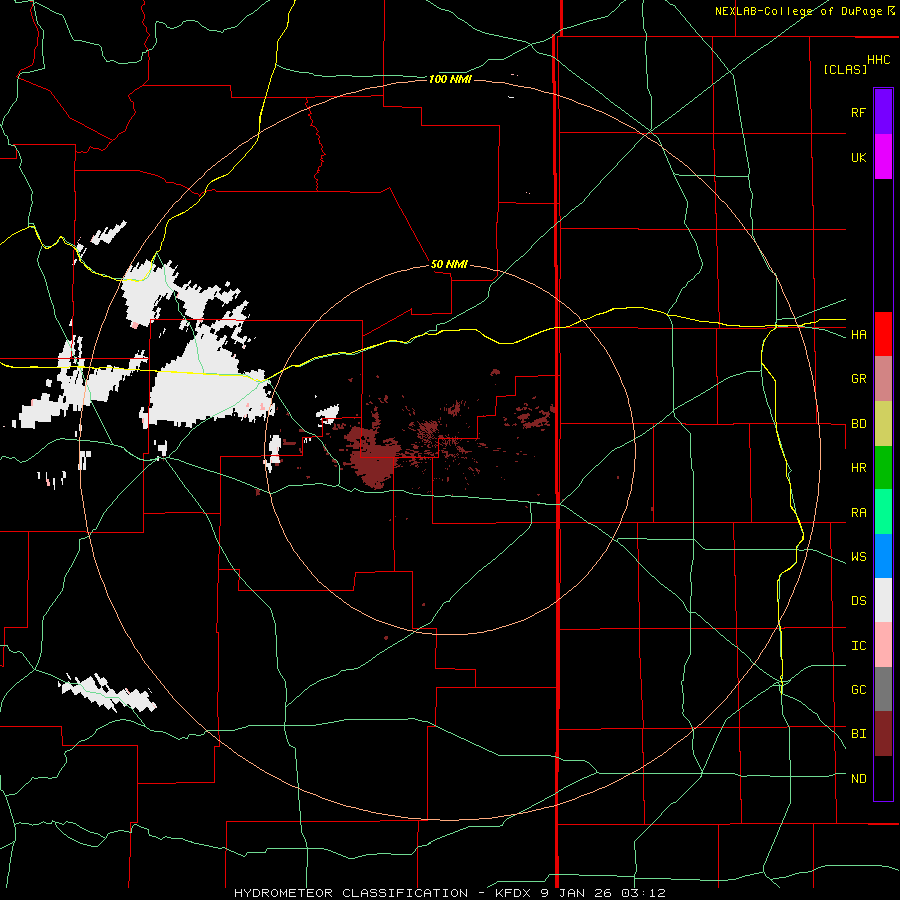Pick the RA light green swatch

(883, 512)
